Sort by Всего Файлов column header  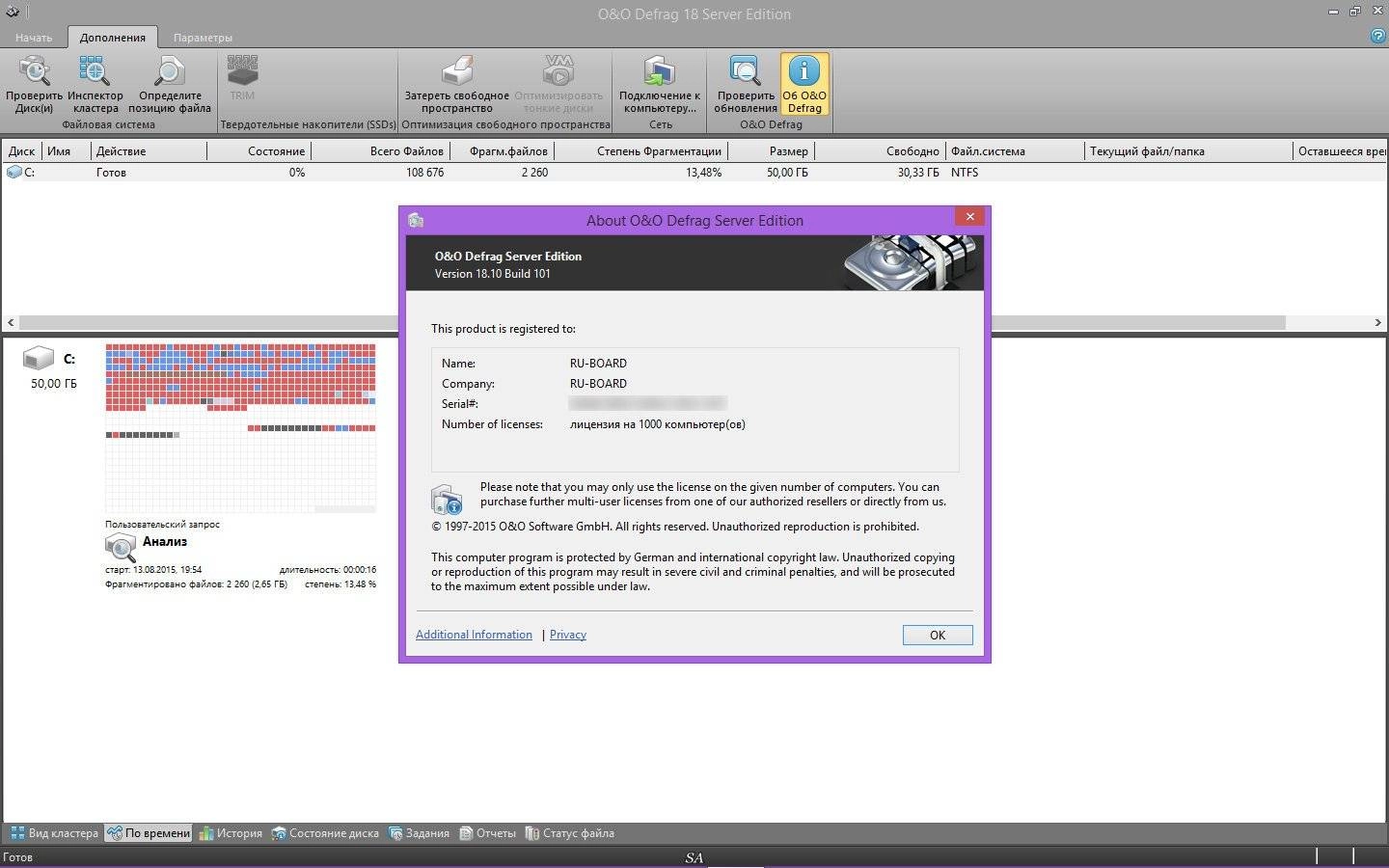coord(380,151)
